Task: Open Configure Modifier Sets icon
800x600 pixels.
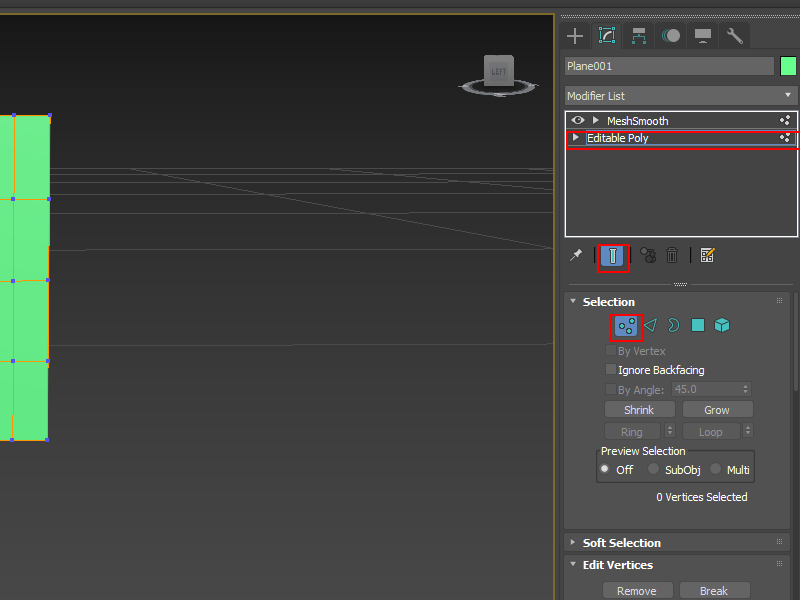Action: (707, 255)
